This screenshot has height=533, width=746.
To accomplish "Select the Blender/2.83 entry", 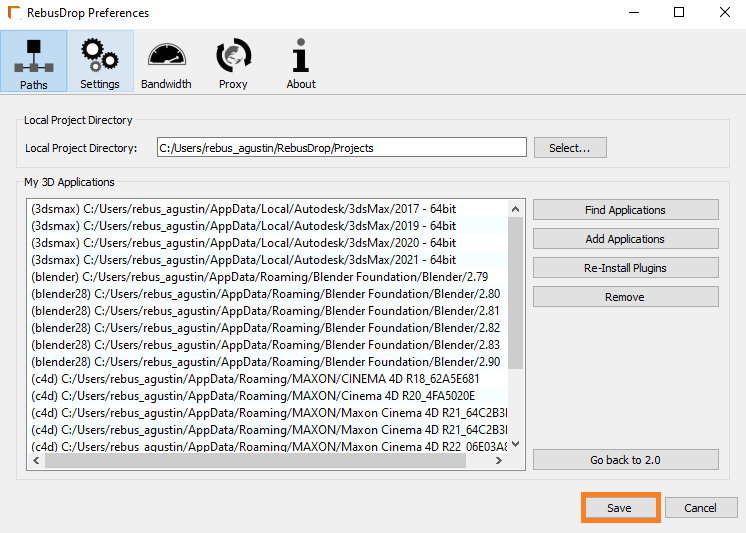I will tap(267, 345).
